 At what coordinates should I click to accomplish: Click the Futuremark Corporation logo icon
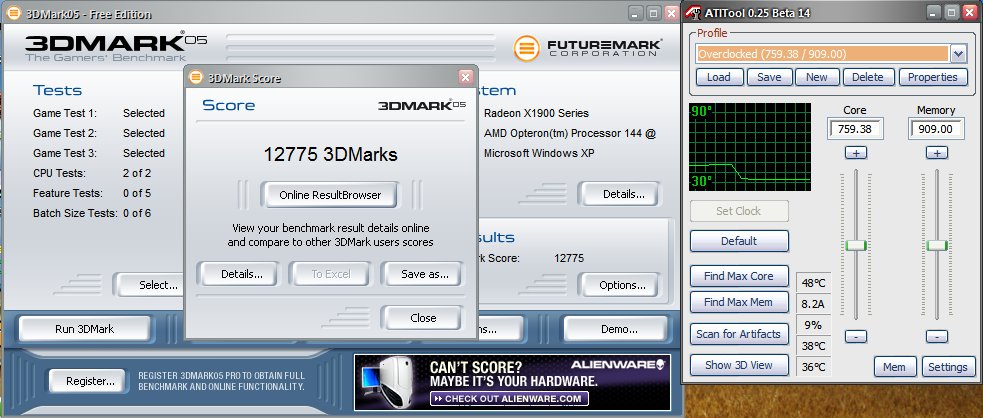[x=527, y=48]
